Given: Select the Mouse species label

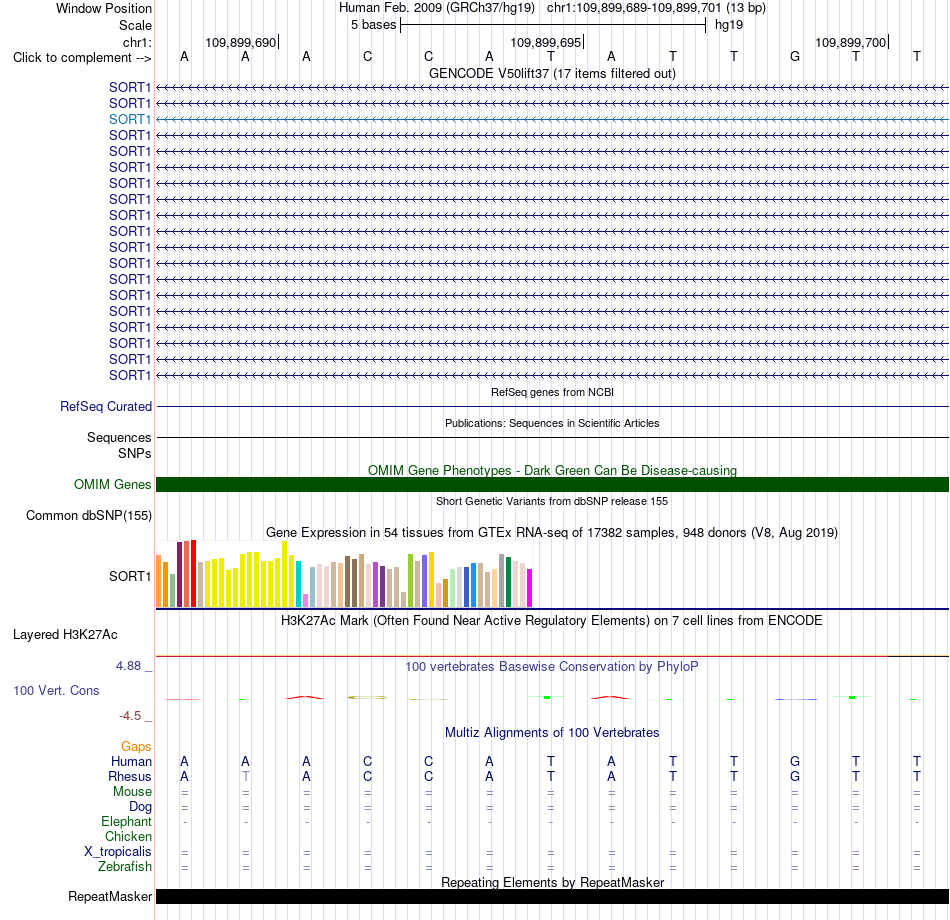Looking at the screenshot, I should pos(132,792).
